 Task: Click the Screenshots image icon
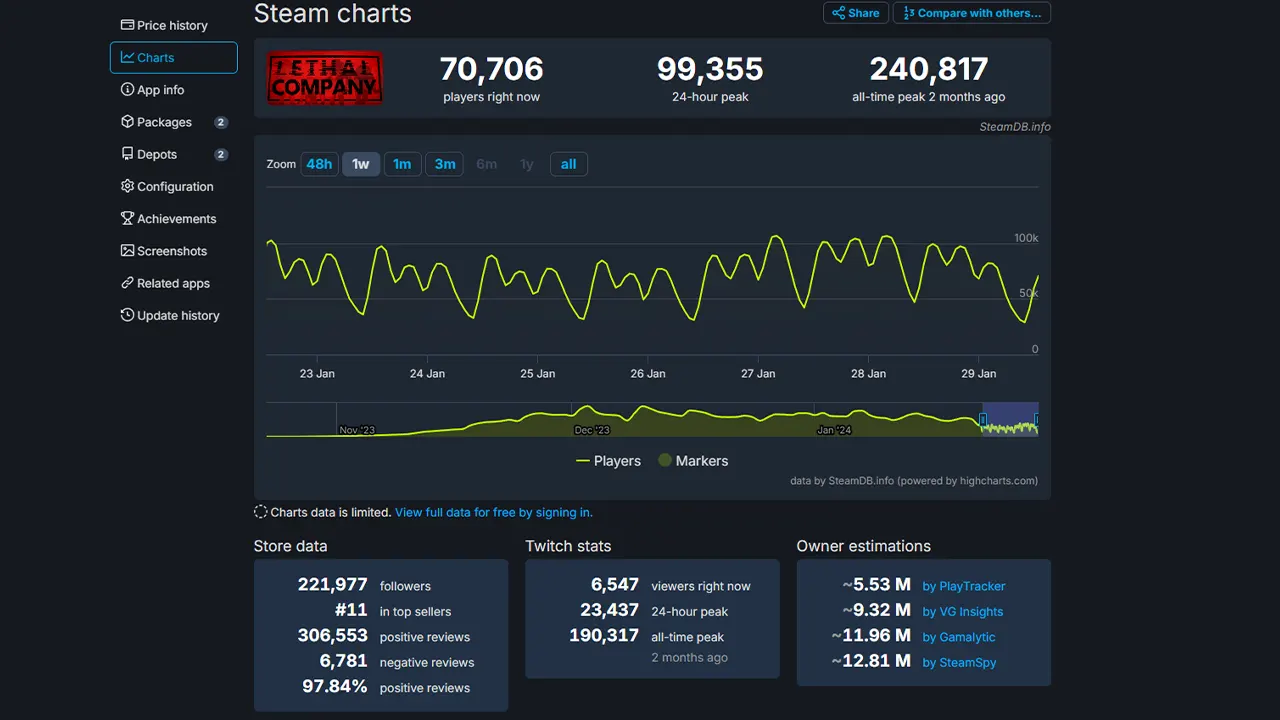click(x=127, y=250)
